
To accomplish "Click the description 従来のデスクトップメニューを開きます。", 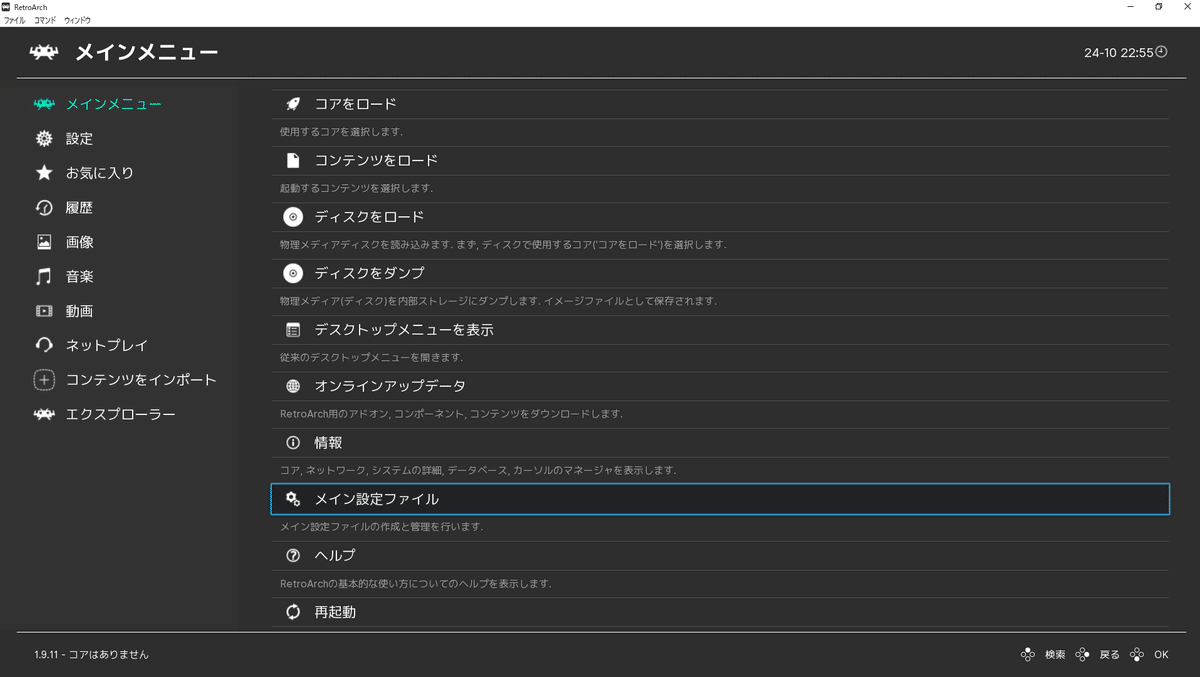I will (x=371, y=357).
